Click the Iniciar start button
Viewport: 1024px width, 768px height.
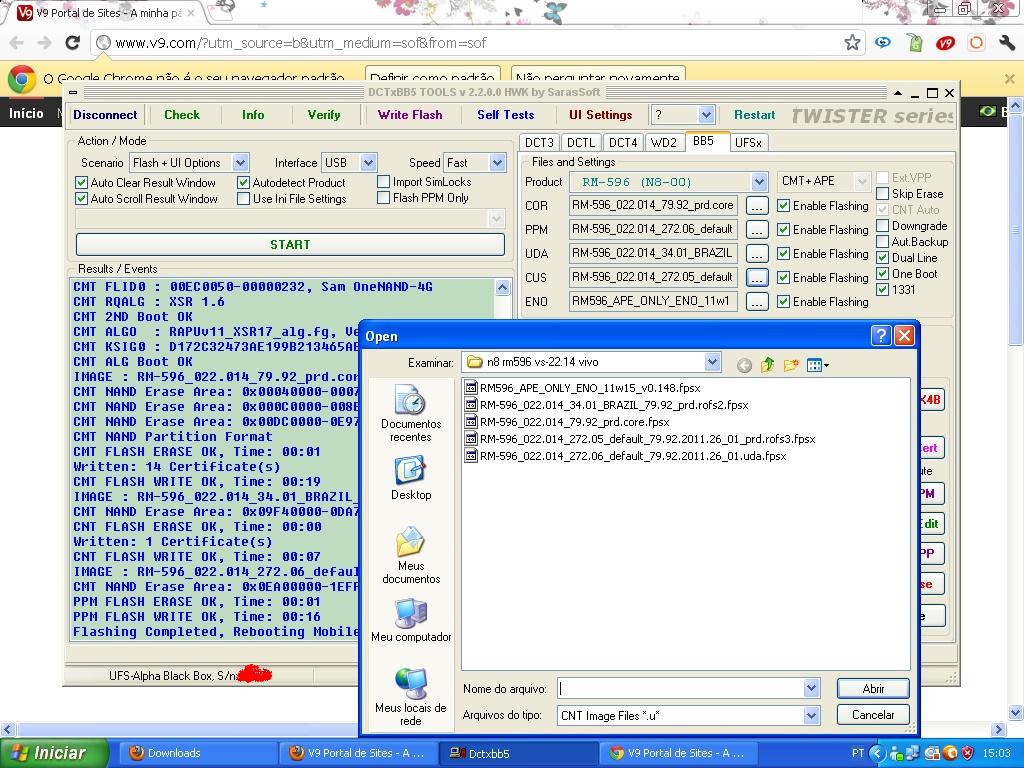click(x=54, y=753)
